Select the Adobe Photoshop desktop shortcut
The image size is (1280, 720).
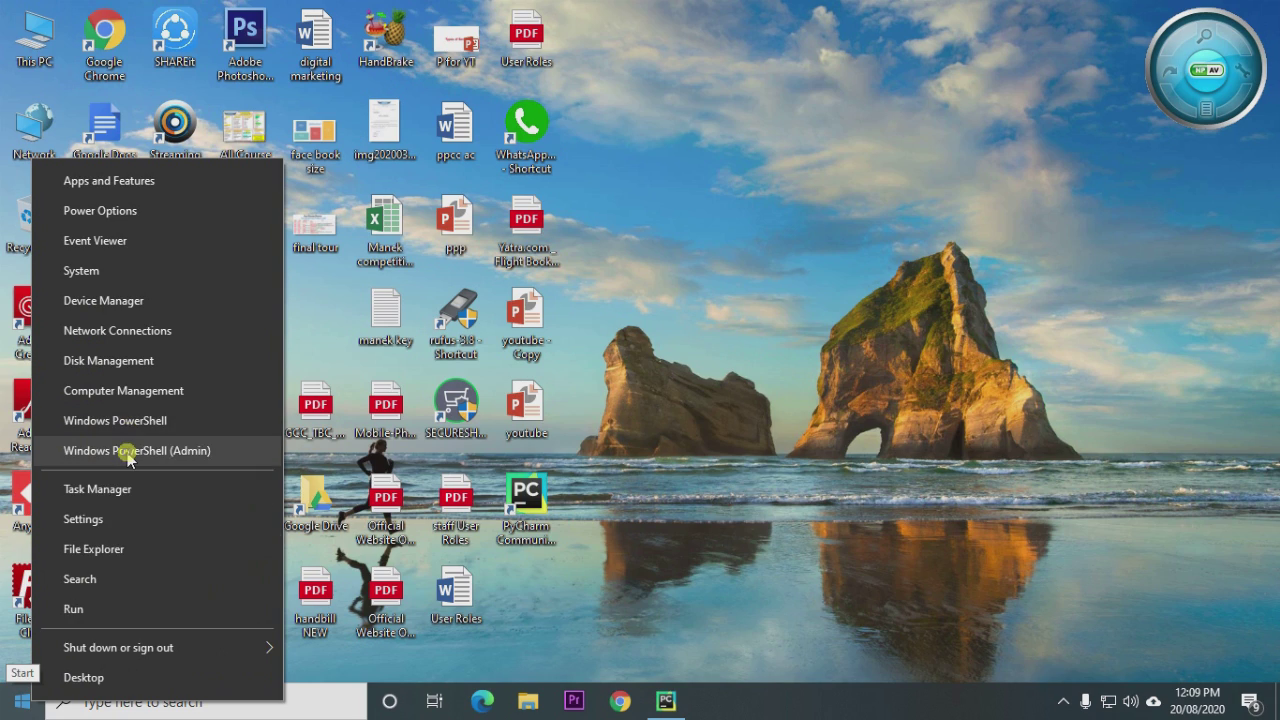245,46
